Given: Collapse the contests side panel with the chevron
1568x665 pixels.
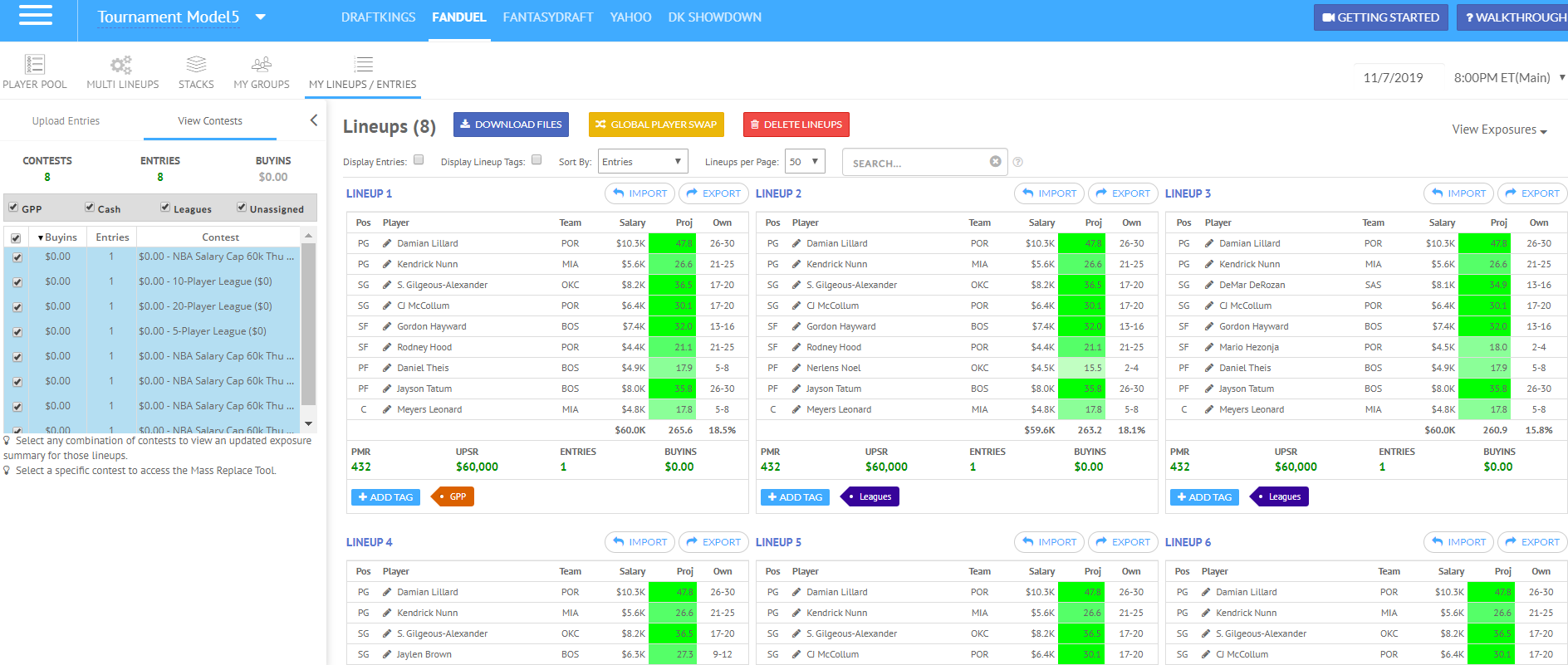Looking at the screenshot, I should click(x=314, y=120).
